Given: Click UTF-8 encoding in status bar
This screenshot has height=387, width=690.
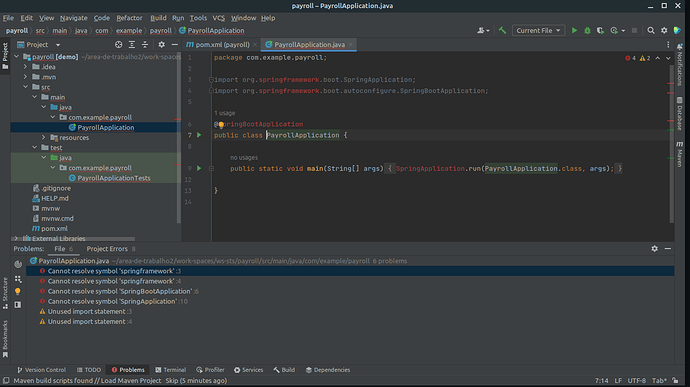Looking at the screenshot, I should tap(636, 381).
